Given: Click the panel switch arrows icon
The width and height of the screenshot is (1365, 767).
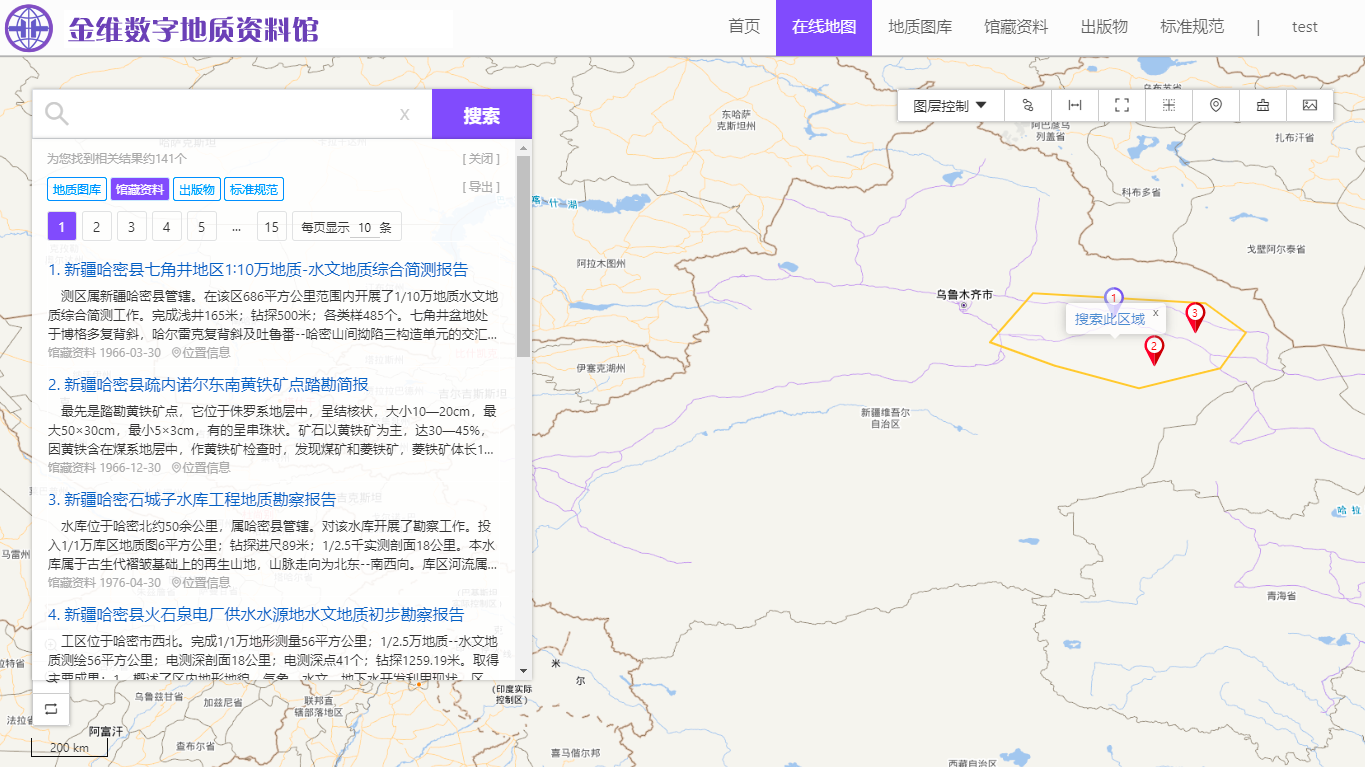Looking at the screenshot, I should click(x=51, y=708).
